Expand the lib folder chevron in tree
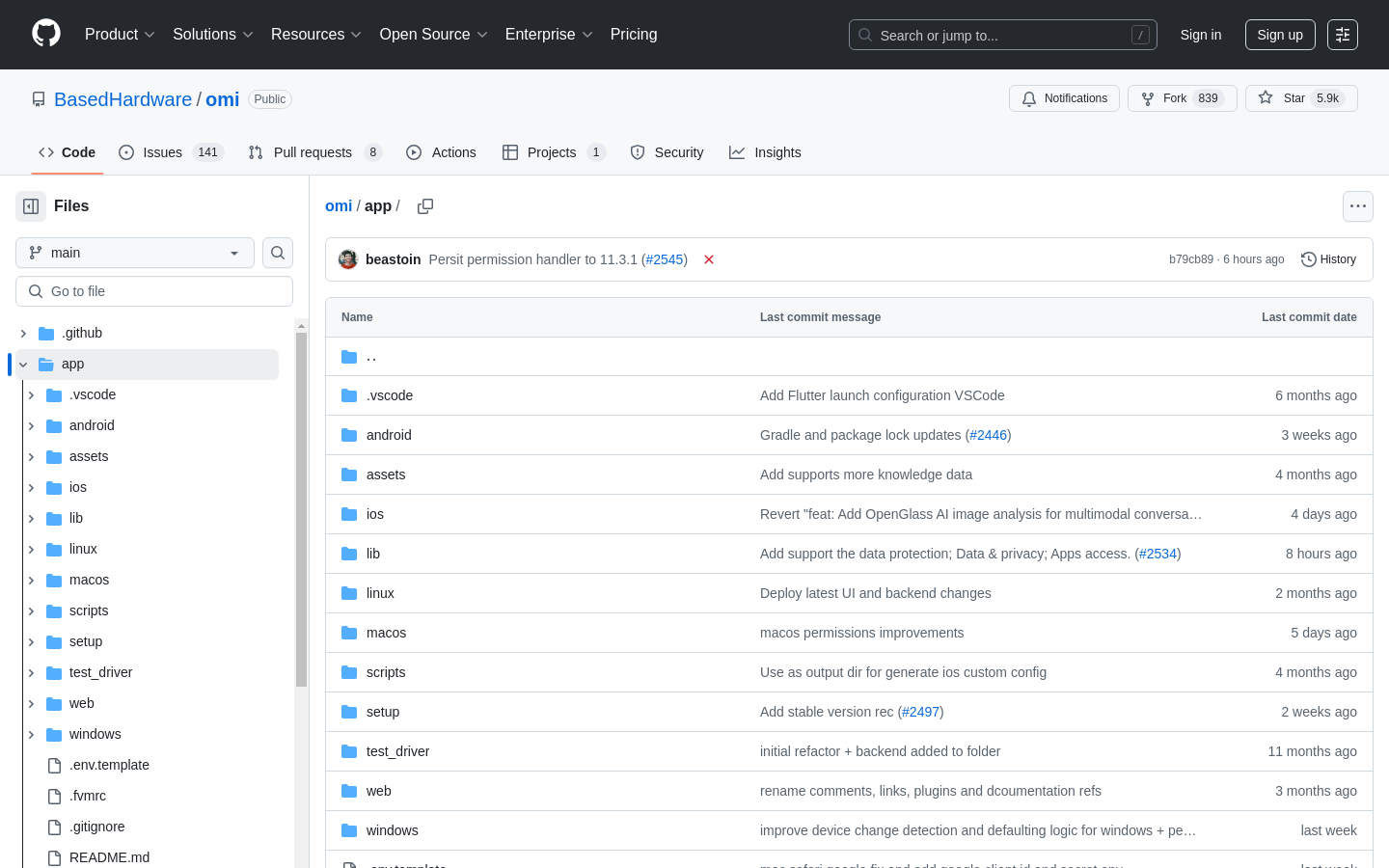 [x=31, y=519]
